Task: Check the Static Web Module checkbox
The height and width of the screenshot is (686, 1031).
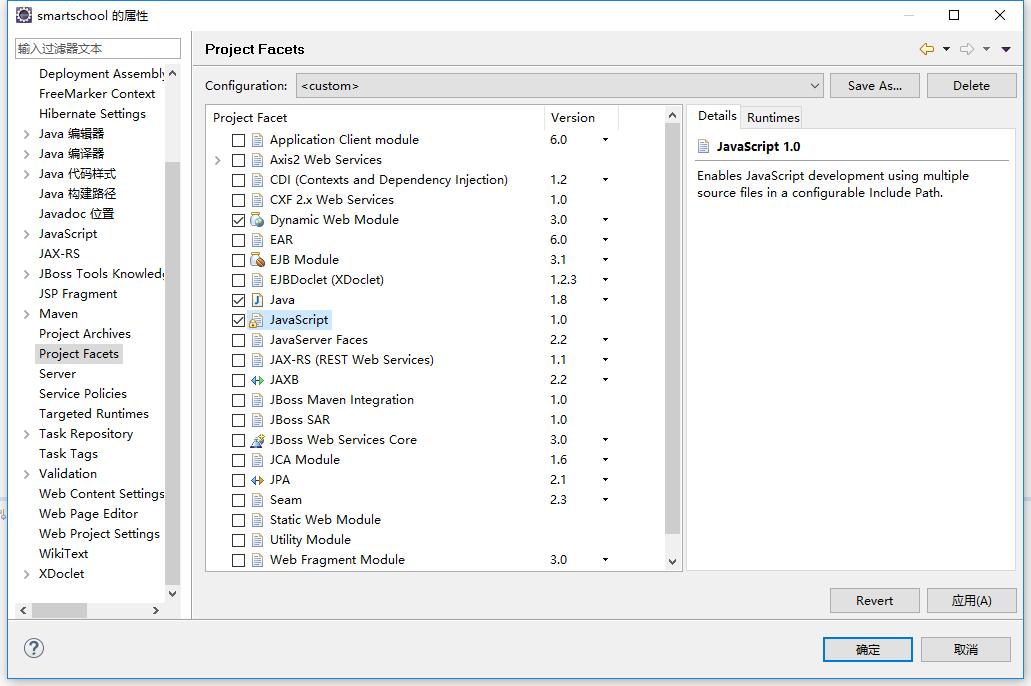Action: [238, 520]
